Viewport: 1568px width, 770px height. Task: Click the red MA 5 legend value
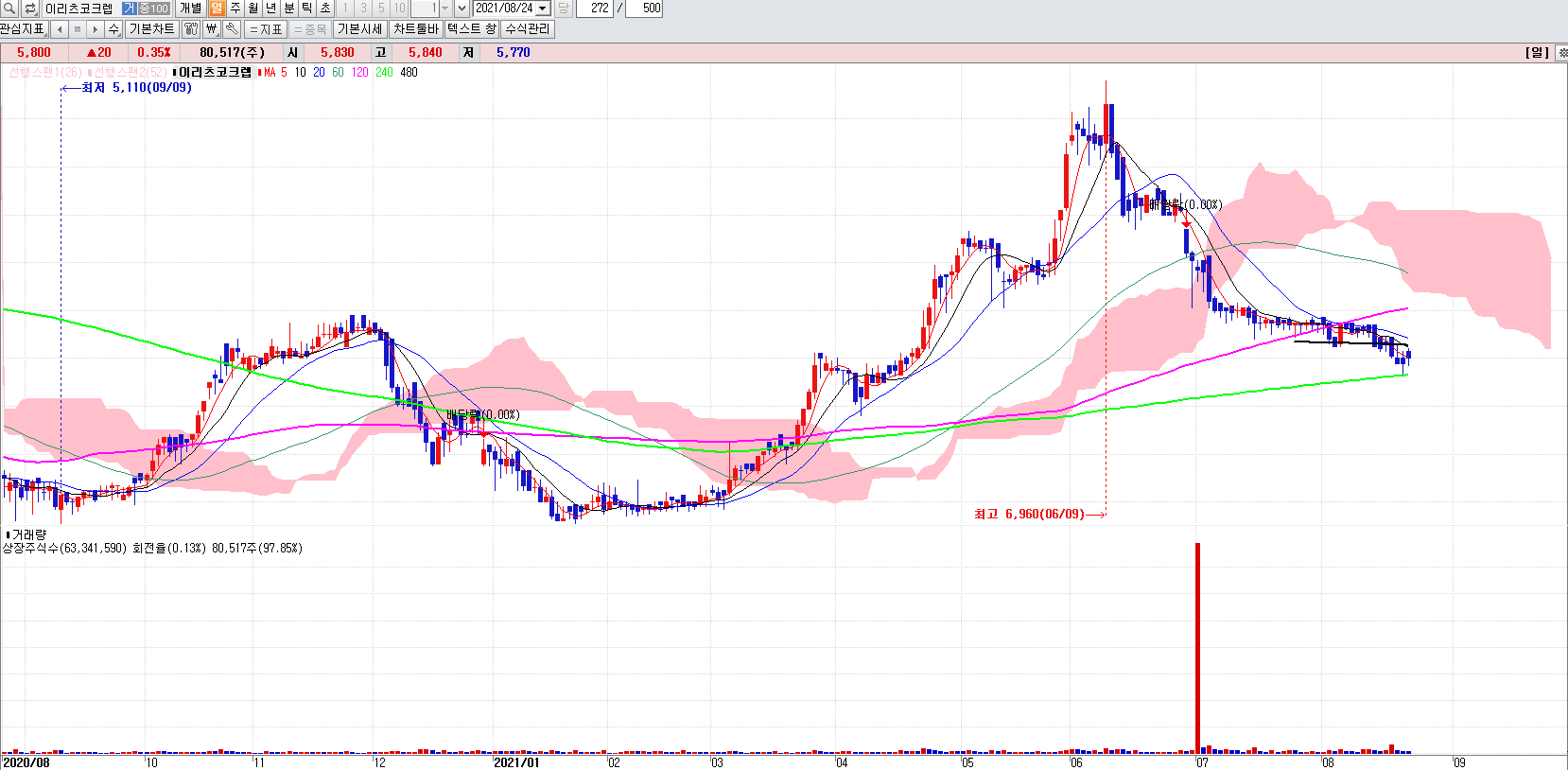(284, 72)
